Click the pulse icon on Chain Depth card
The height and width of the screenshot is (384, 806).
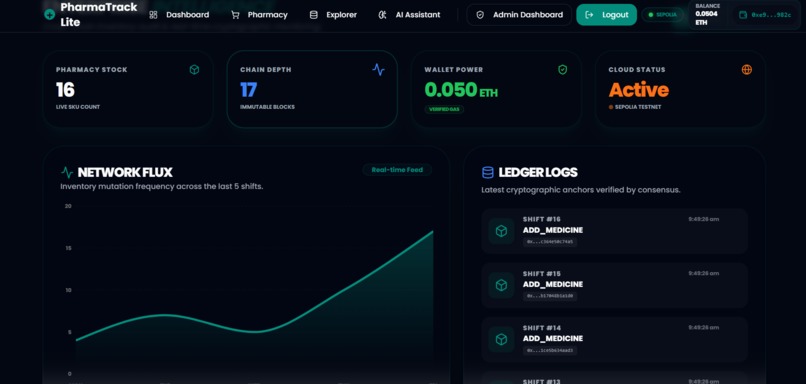pyautogui.click(x=378, y=69)
